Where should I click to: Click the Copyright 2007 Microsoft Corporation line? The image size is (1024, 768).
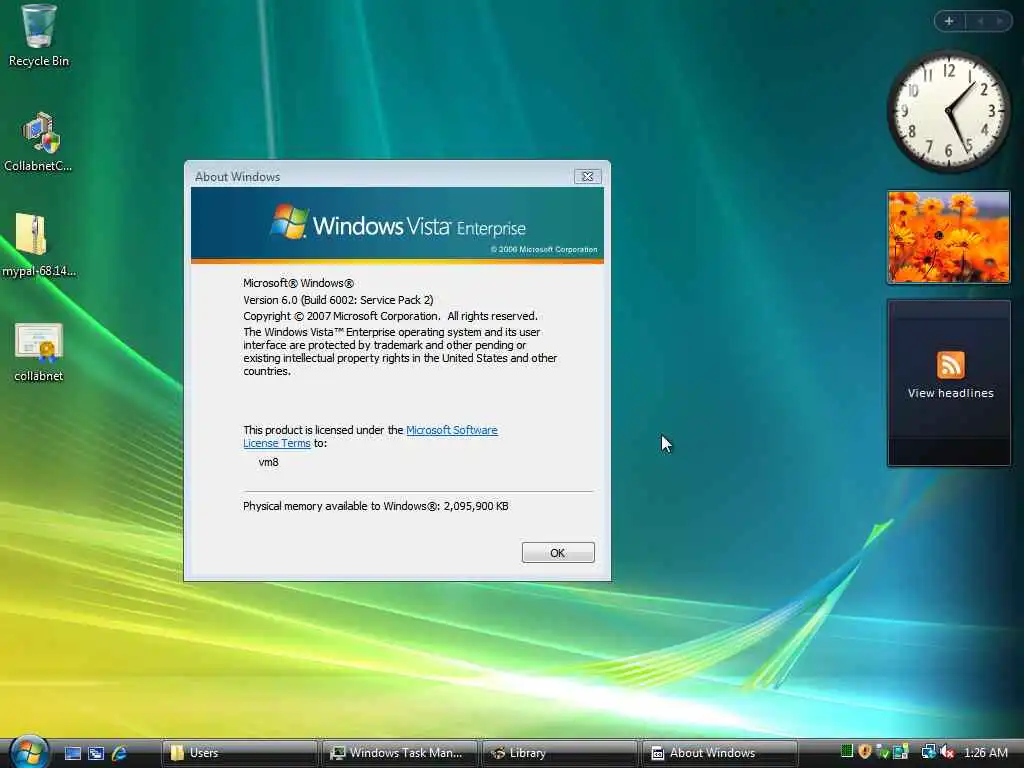[x=390, y=316]
